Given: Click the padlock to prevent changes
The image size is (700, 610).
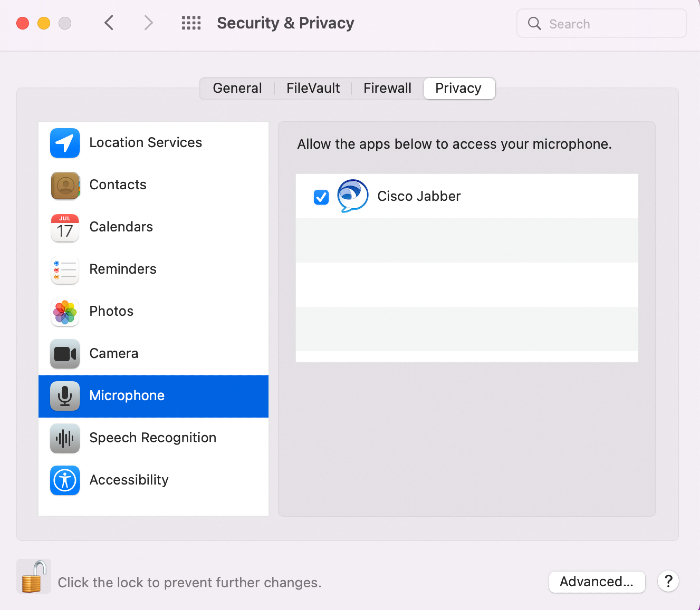Looking at the screenshot, I should pyautogui.click(x=33, y=577).
